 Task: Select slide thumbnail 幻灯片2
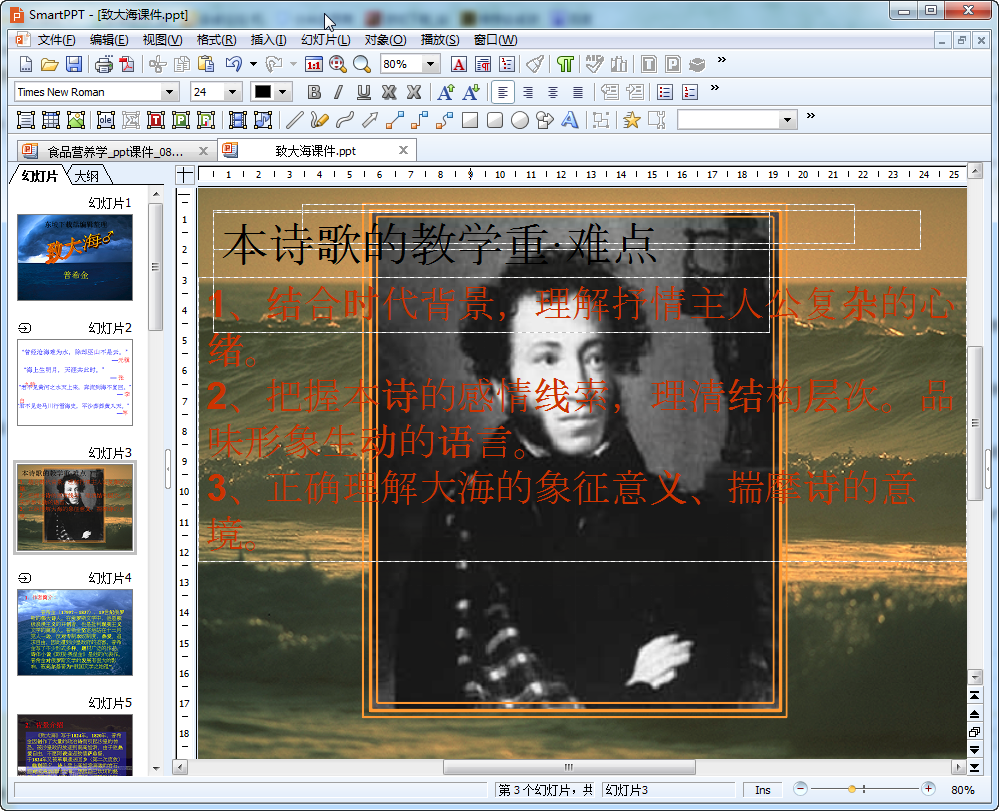pyautogui.click(x=75, y=382)
